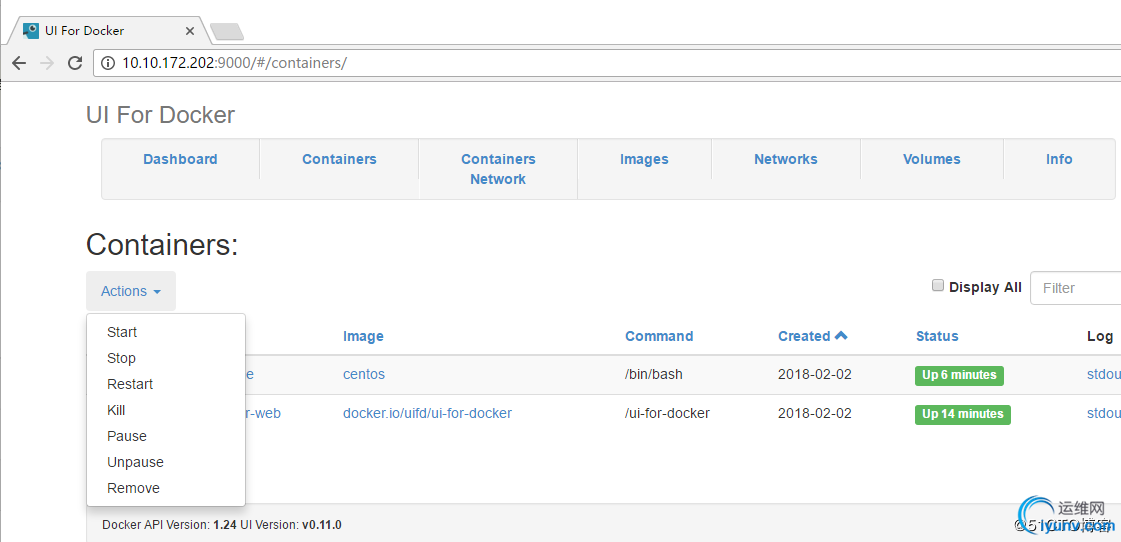View the site info icon in the address bar
The width and height of the screenshot is (1121, 542).
click(x=107, y=63)
